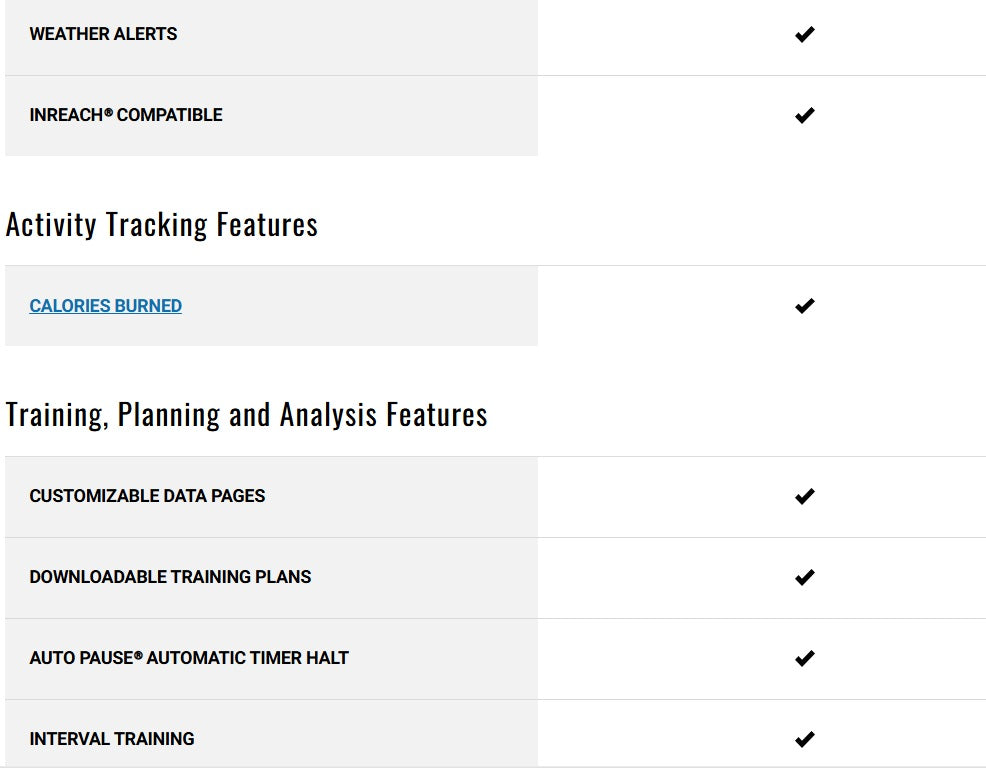This screenshot has width=986, height=768.
Task: Click the Weather Alerts feature label
Action: click(103, 34)
